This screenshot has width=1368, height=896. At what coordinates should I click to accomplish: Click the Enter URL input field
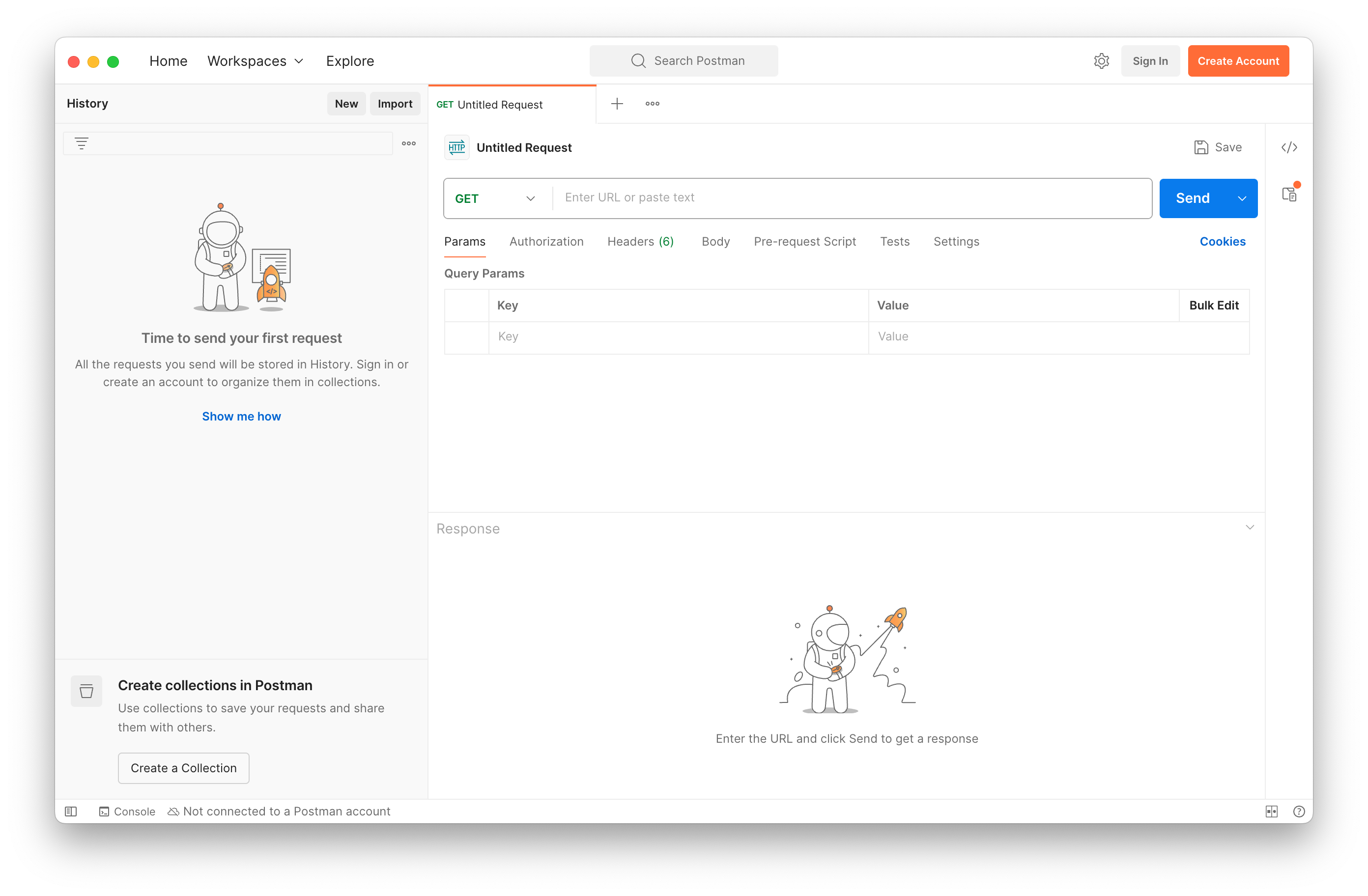pos(851,197)
